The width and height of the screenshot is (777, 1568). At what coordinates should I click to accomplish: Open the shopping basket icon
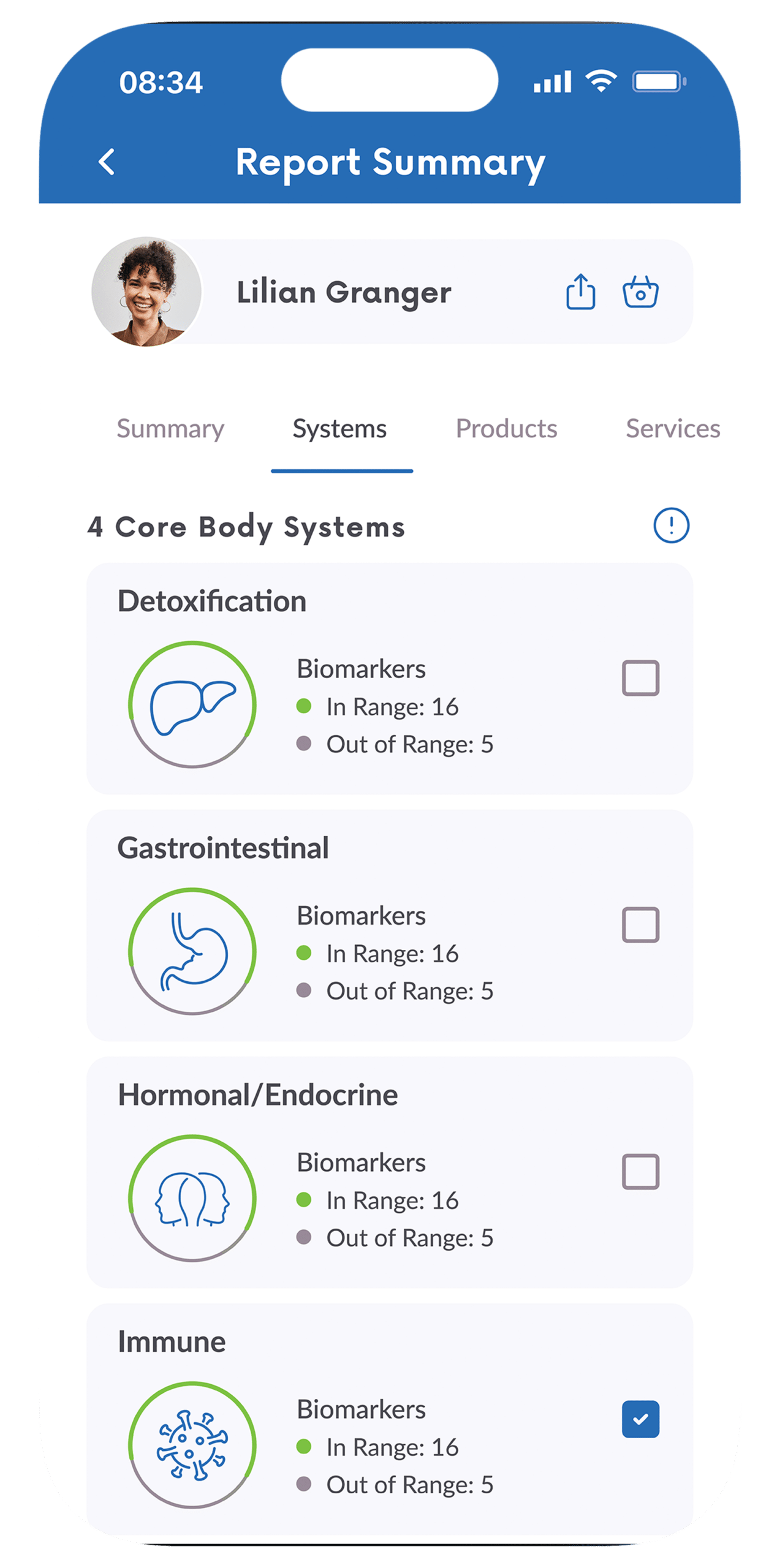point(640,292)
